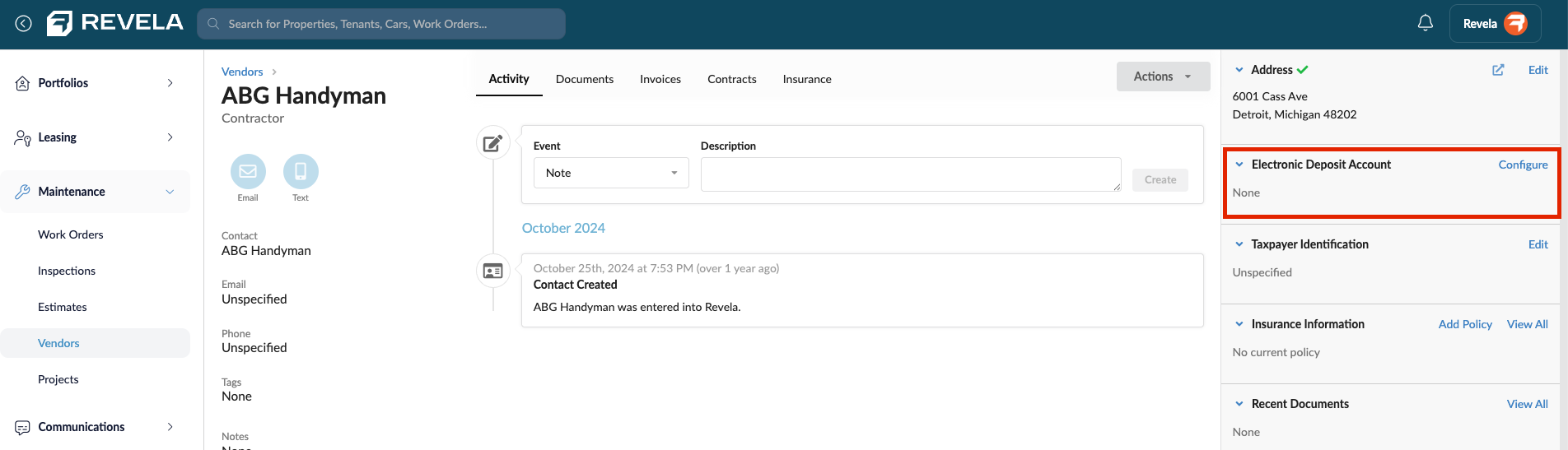The height and width of the screenshot is (450, 1568).
Task: Click the address verified checkmark
Action: point(1302,70)
